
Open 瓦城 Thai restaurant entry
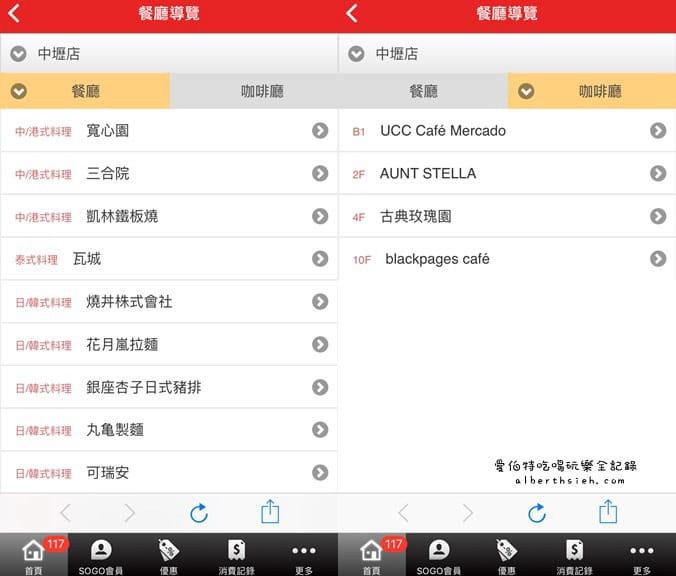[x=169, y=259]
